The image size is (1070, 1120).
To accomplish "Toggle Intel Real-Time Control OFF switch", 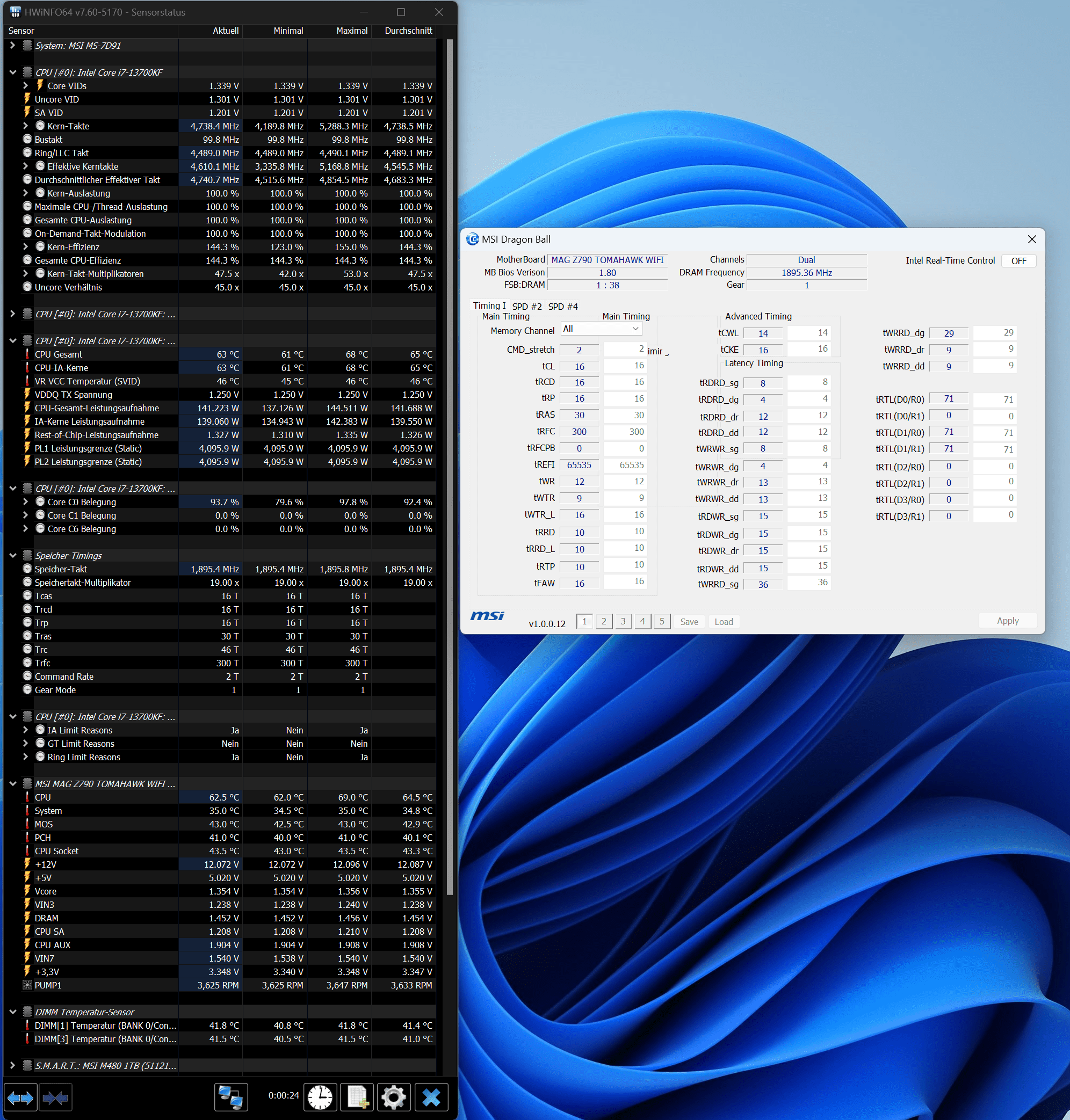I will [x=1018, y=260].
